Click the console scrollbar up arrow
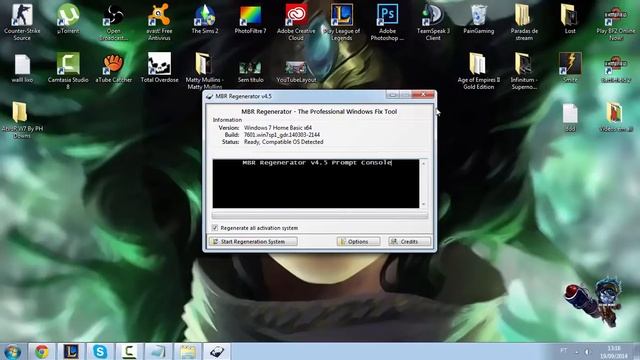 pos(424,163)
